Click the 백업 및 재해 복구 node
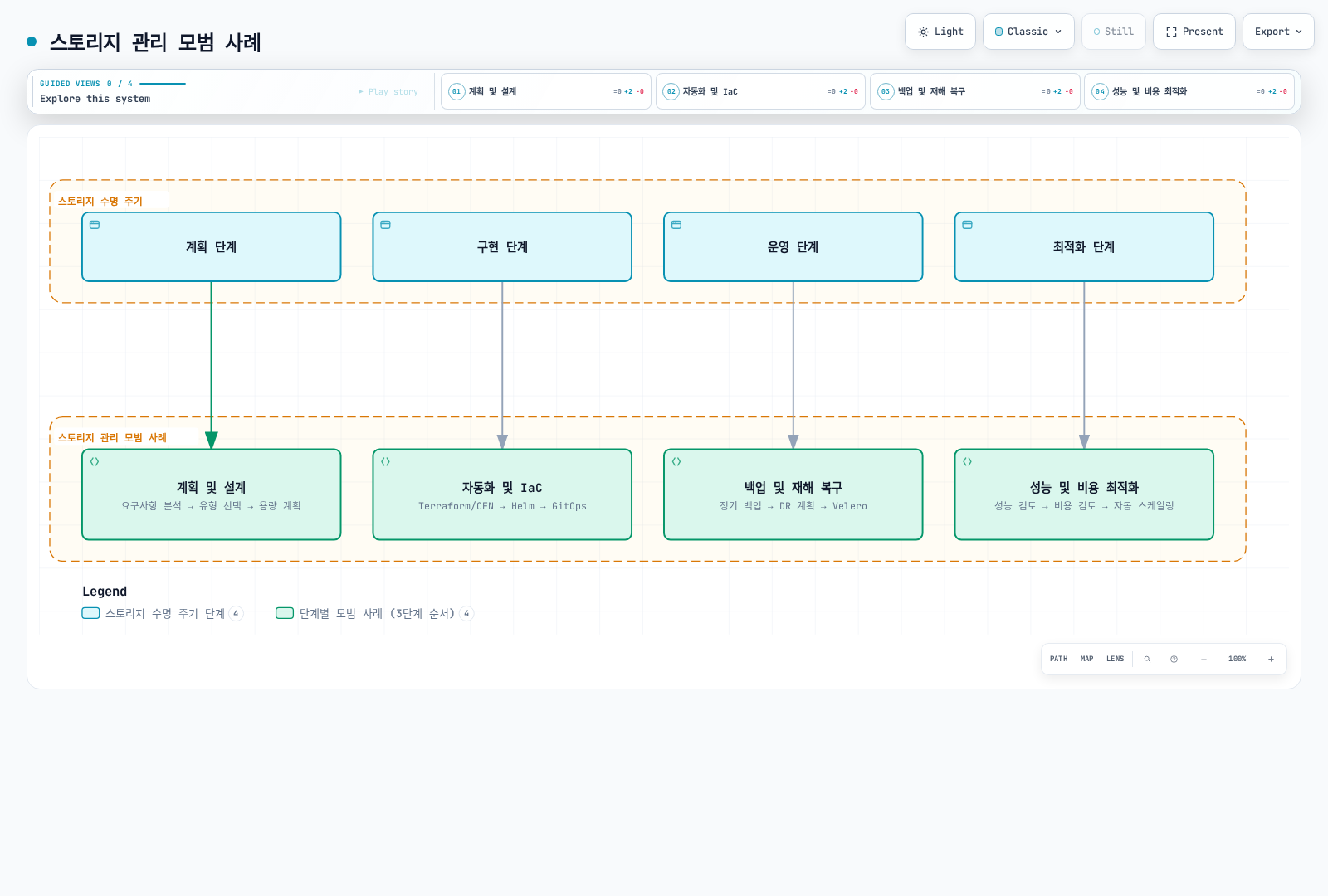 point(793,494)
